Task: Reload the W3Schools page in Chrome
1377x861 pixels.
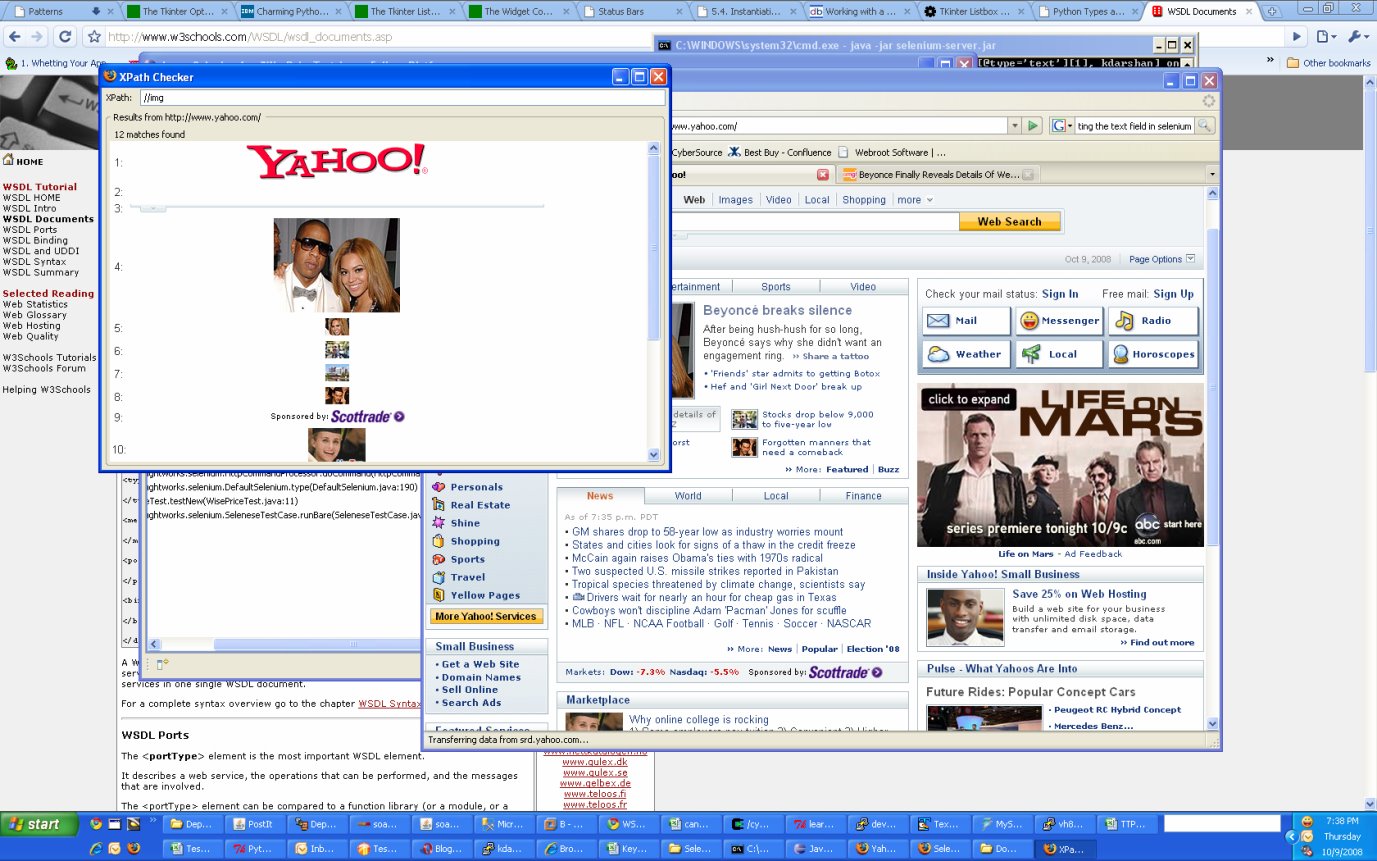Action: pos(65,36)
